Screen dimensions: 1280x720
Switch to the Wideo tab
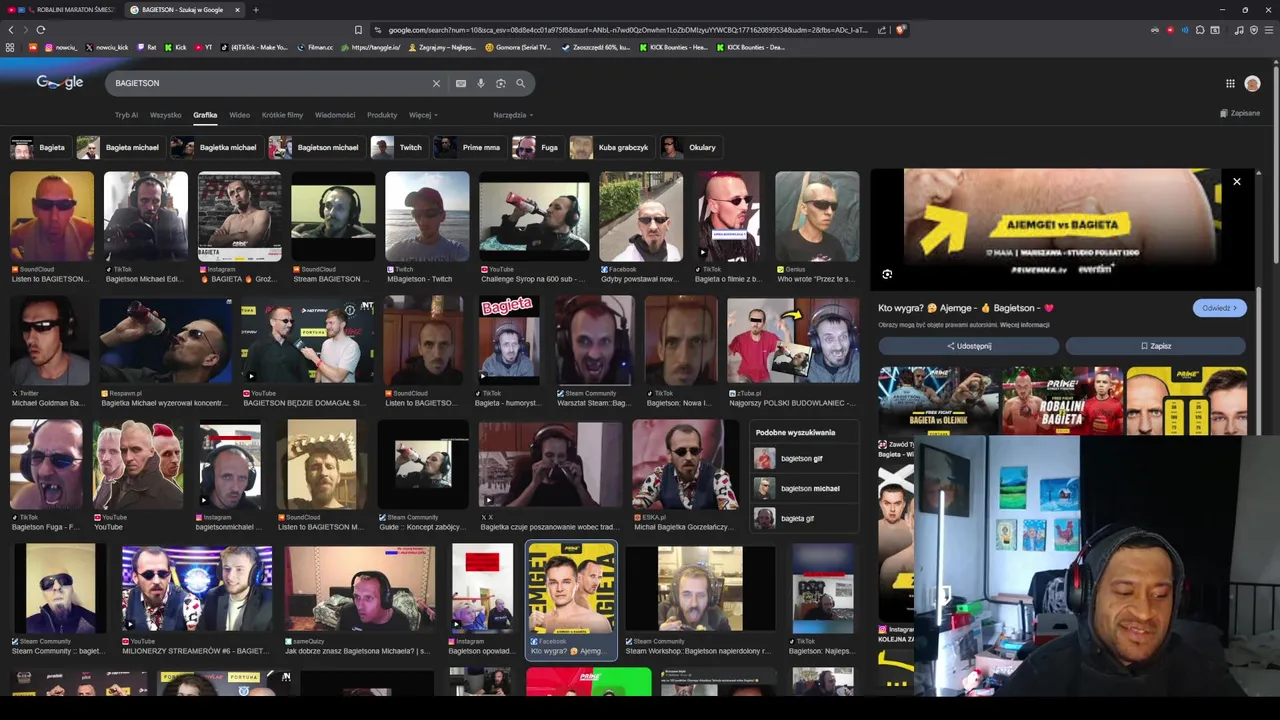[239, 115]
